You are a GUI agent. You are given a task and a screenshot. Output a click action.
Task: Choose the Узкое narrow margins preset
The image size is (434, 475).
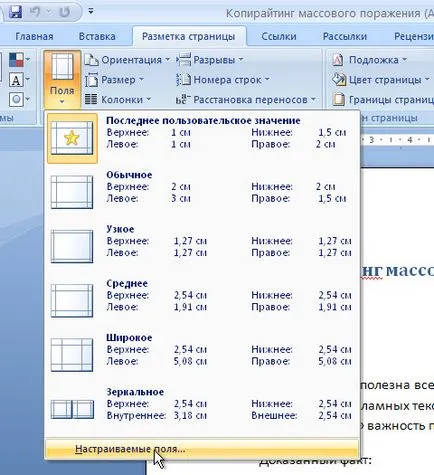[202, 246]
